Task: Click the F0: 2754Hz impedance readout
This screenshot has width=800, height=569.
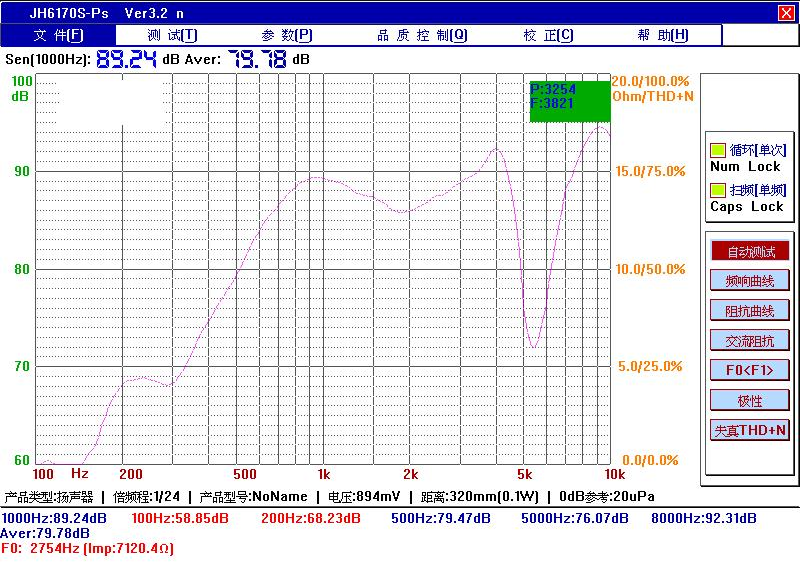Action: (x=90, y=548)
